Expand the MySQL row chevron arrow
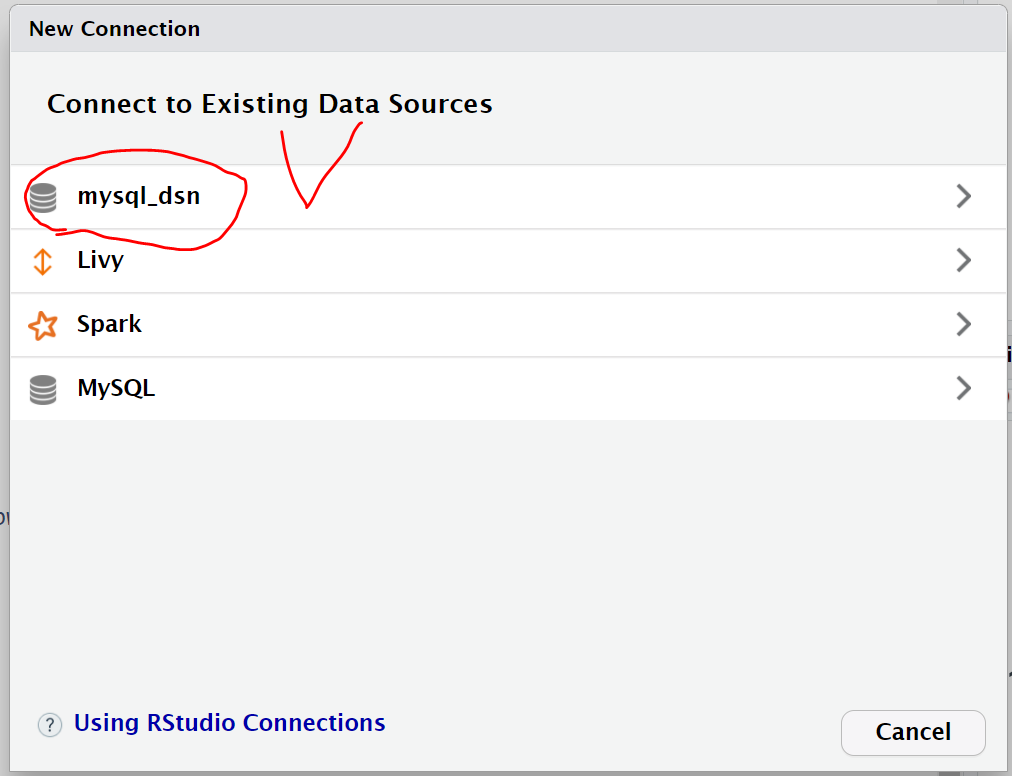The width and height of the screenshot is (1012, 776). 964,388
